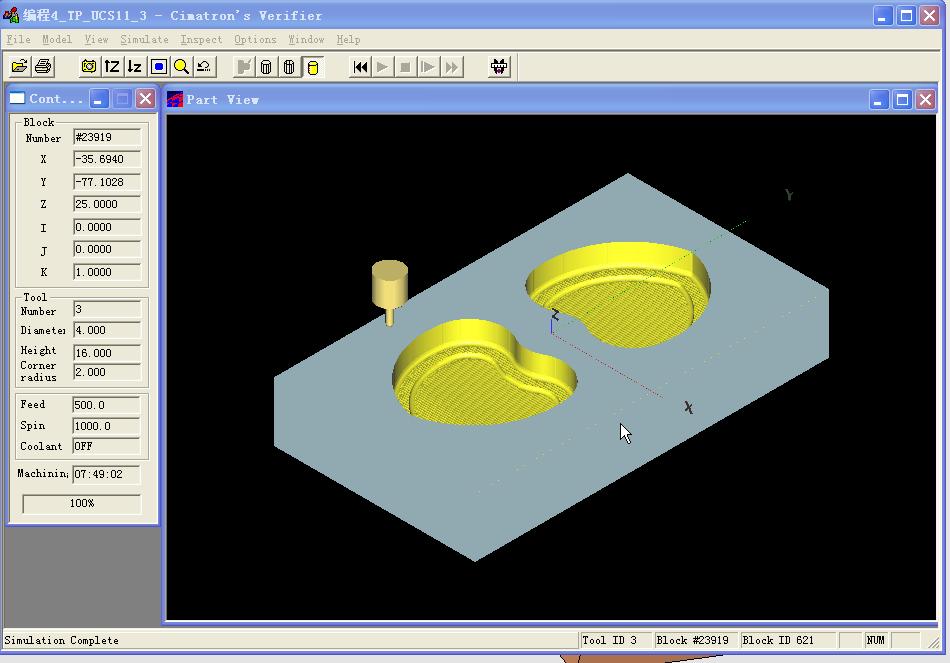Viewport: 950px width, 663px height.
Task: Select the wireframe cylinder tool display
Action: coord(266,67)
